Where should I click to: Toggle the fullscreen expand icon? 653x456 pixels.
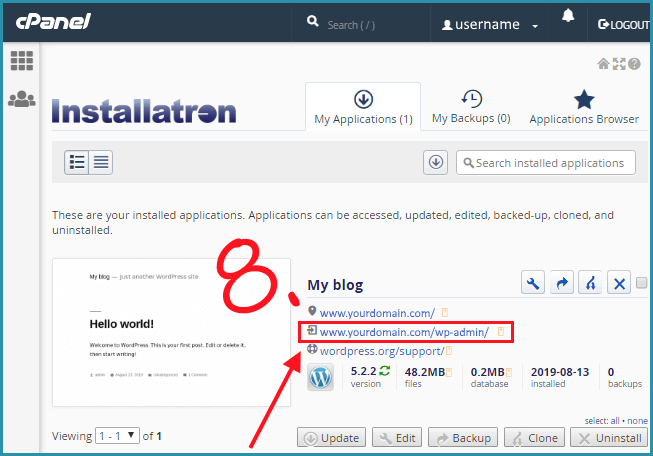click(x=619, y=64)
